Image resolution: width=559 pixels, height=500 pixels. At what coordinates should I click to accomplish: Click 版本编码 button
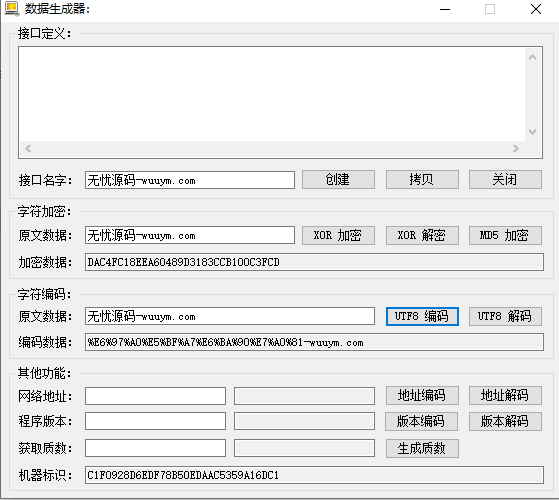421,421
